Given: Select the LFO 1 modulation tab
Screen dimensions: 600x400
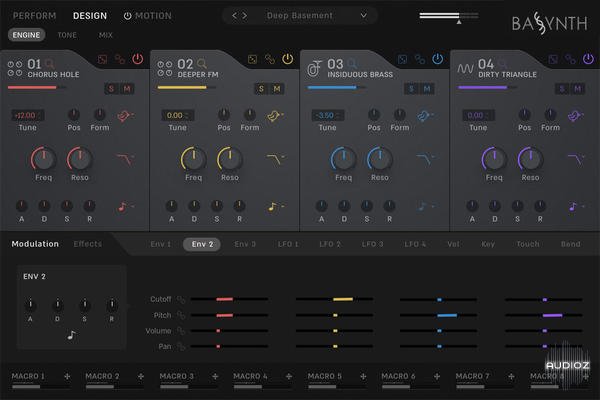Looking at the screenshot, I should pos(288,244).
